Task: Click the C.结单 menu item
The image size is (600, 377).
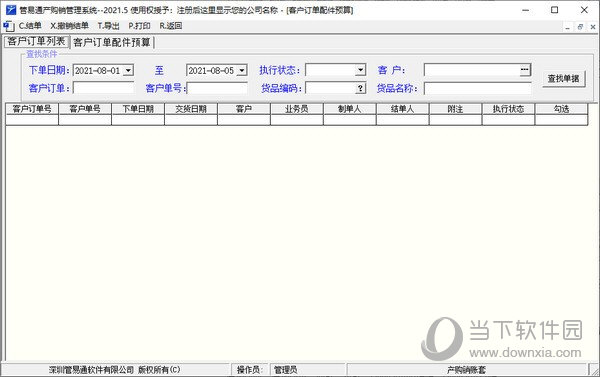Action: click(30, 26)
